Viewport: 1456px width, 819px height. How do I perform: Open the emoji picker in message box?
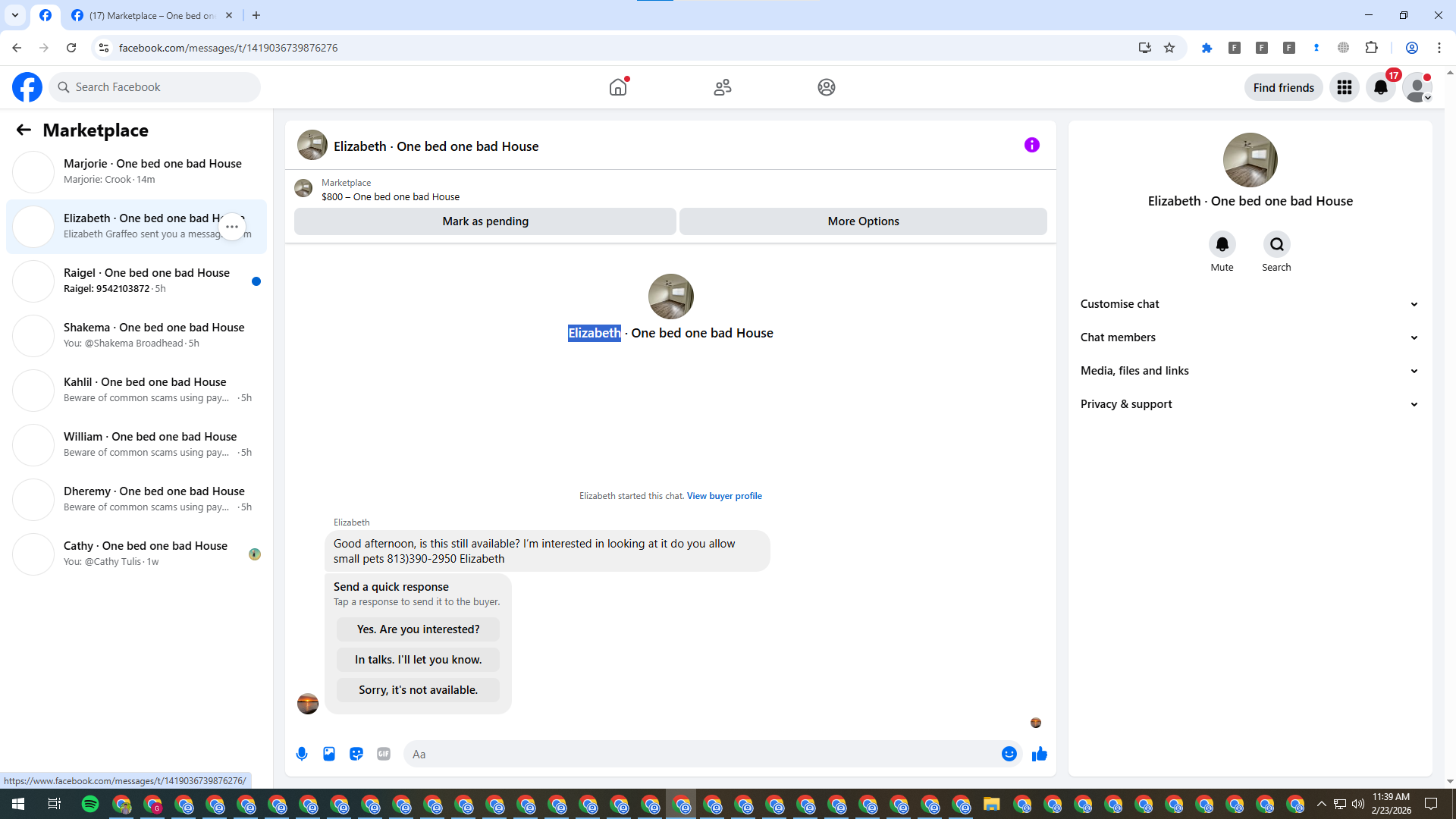click(1009, 754)
